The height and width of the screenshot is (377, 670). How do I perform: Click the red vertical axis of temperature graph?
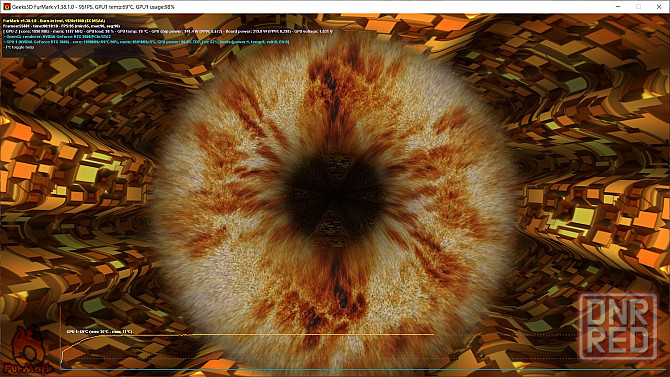[x=60, y=338]
